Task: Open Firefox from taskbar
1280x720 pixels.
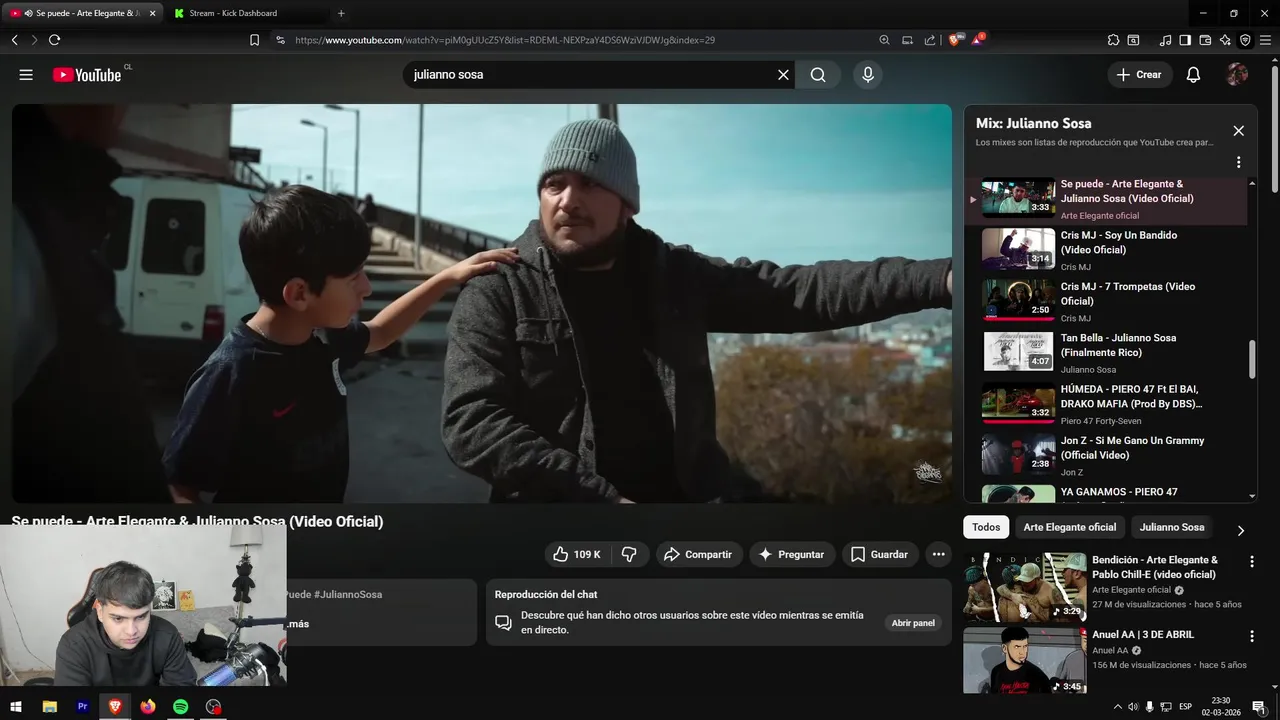Action: click(x=148, y=707)
